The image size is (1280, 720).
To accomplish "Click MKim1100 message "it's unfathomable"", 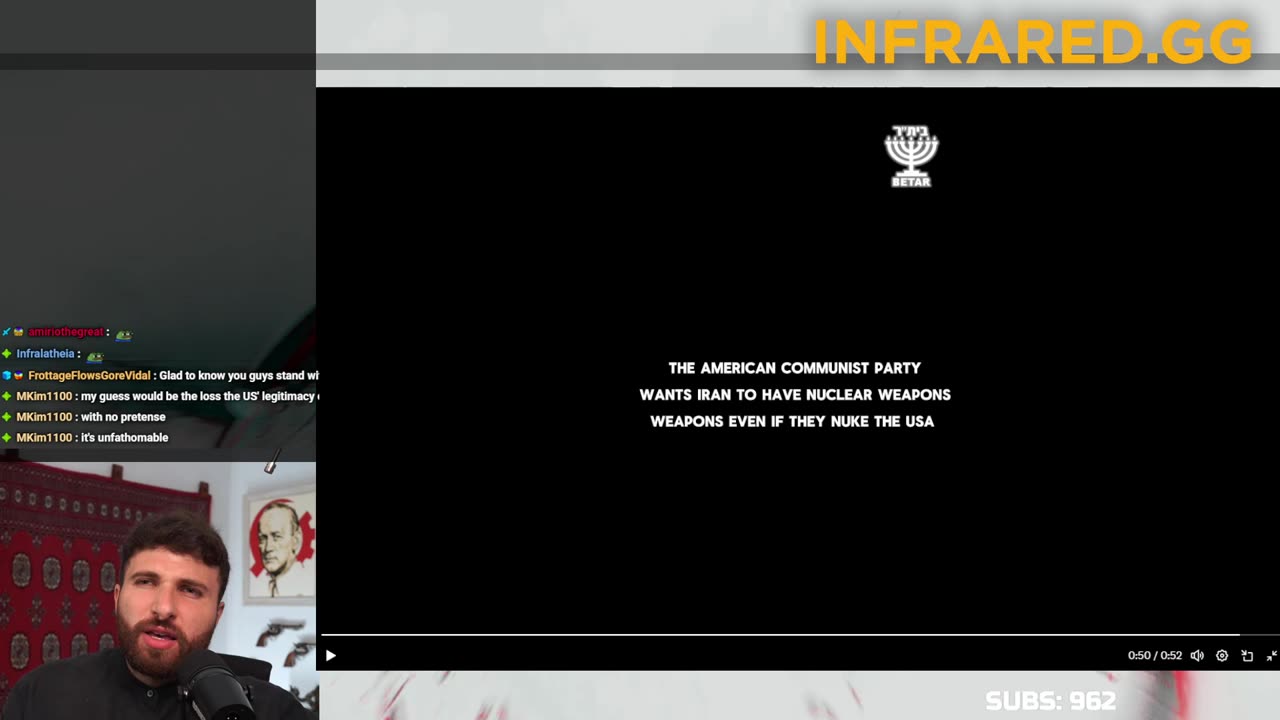I will click(x=124, y=438).
